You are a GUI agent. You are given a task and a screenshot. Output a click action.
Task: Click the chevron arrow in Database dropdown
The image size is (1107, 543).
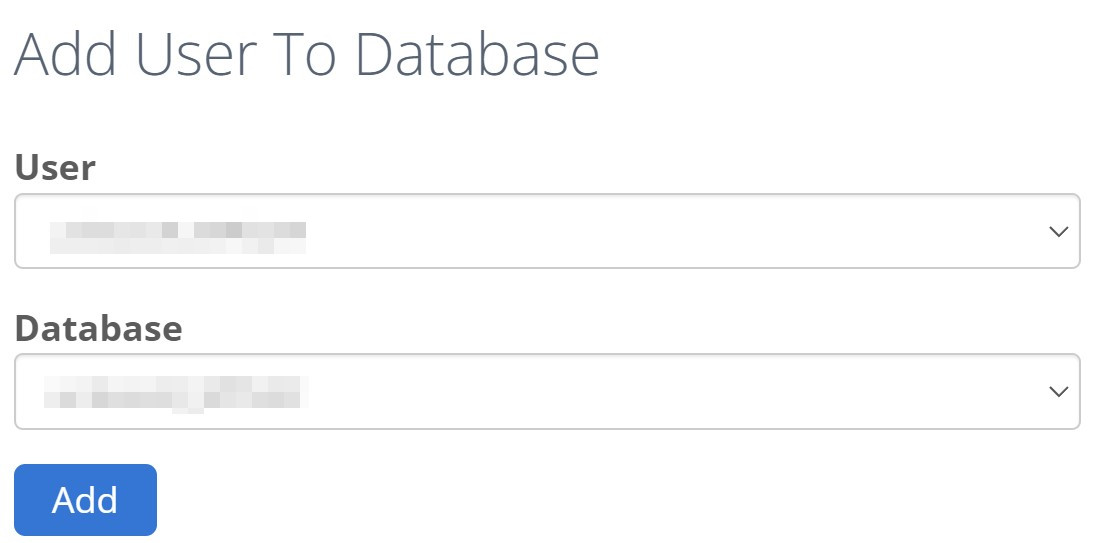pyautogui.click(x=1058, y=392)
